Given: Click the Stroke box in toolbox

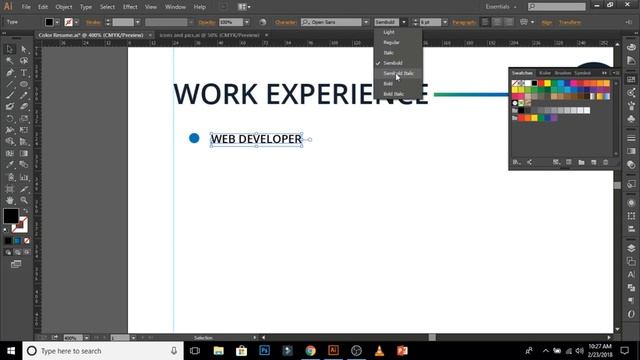Looking at the screenshot, I should (20, 224).
